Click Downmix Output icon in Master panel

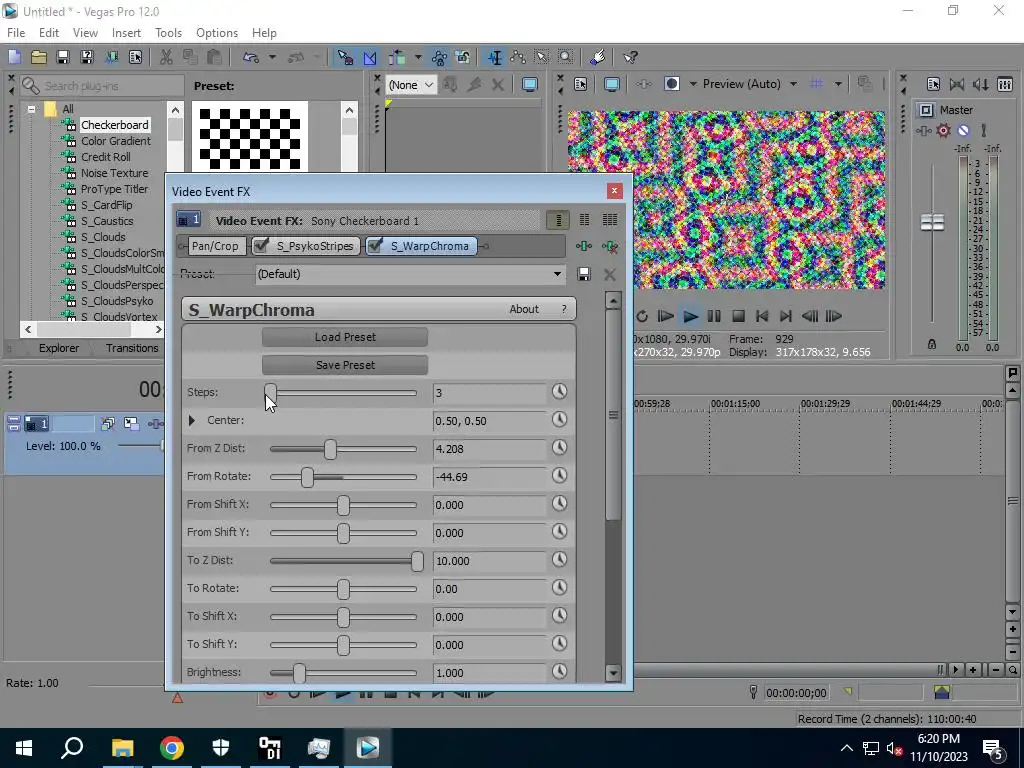(x=957, y=84)
